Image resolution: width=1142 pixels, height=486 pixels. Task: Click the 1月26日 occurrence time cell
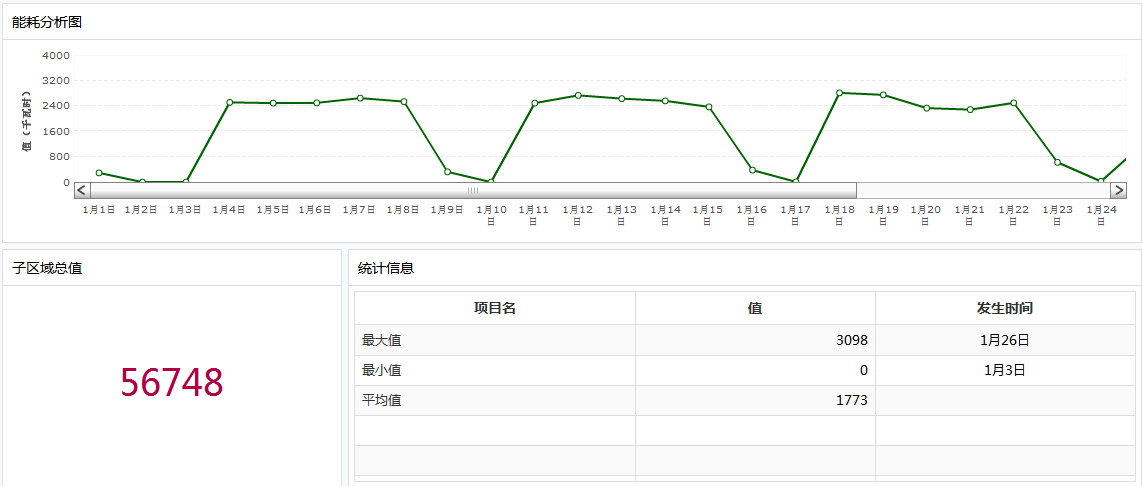[x=1005, y=340]
